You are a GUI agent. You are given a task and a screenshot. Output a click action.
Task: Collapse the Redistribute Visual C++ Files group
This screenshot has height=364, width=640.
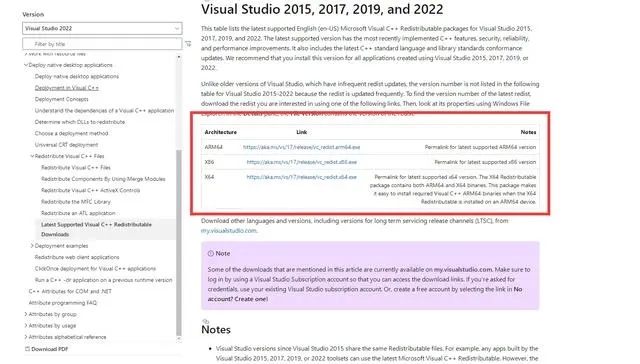pos(32,156)
